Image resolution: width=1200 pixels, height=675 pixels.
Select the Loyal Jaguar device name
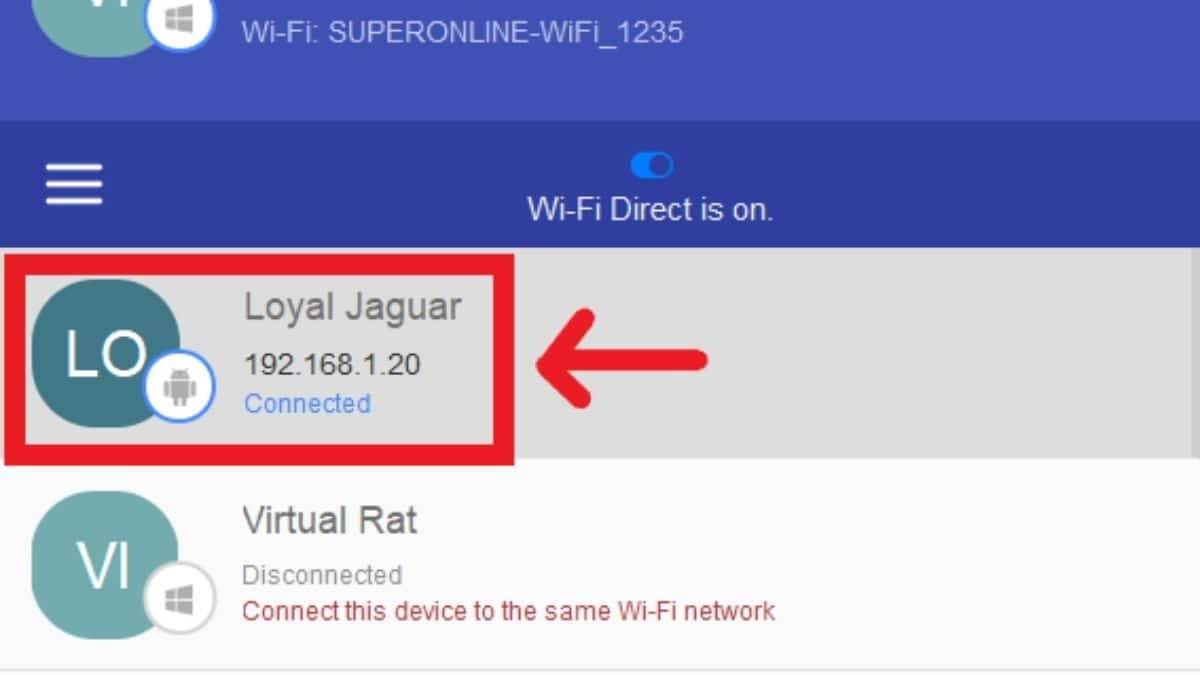click(x=352, y=307)
